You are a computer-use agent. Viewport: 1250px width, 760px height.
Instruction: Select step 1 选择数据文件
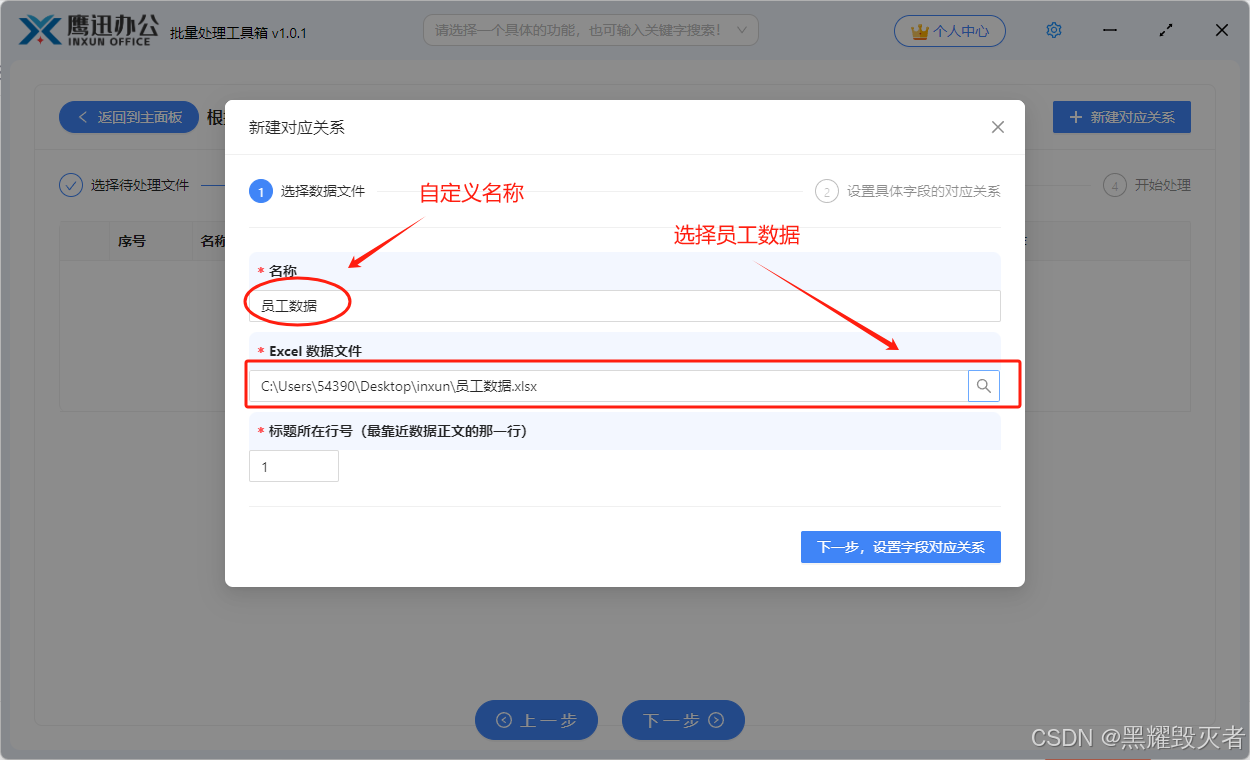point(307,191)
